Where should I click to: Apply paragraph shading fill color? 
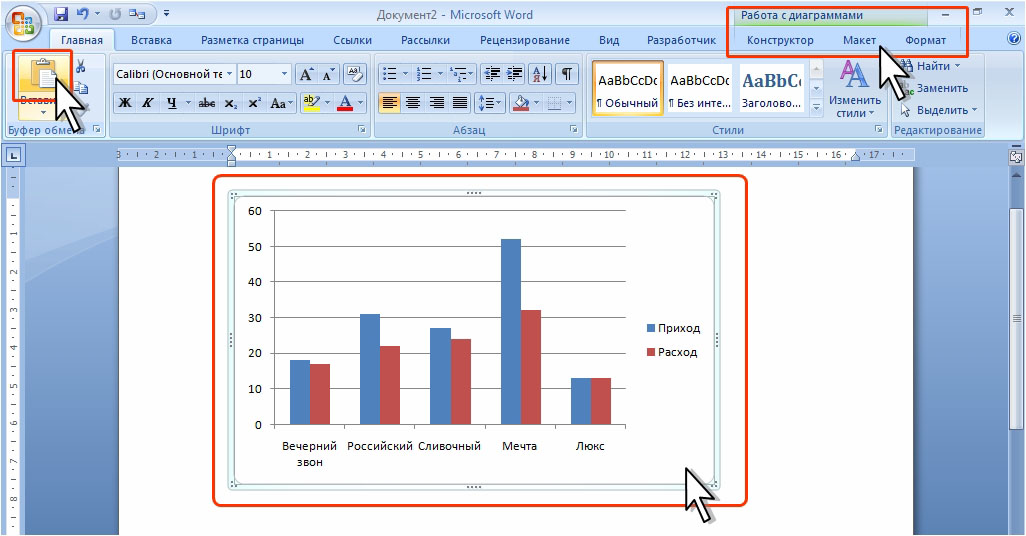tap(521, 103)
